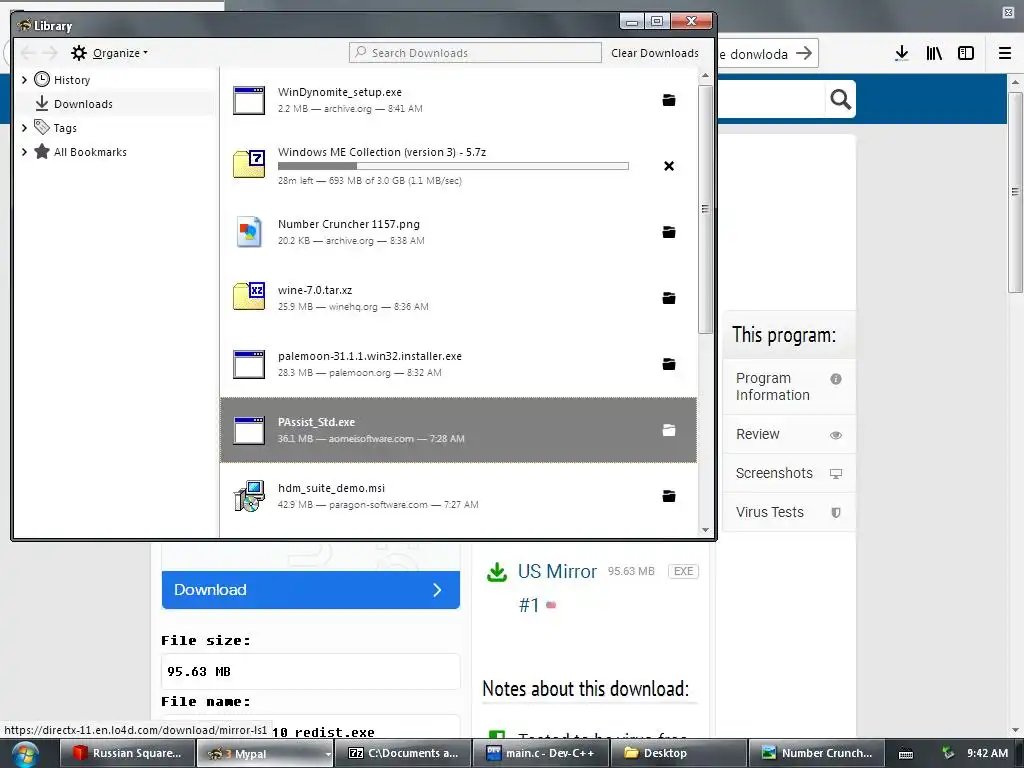The image size is (1024, 768).
Task: Select the PAssist_Std.exe download row
Action: point(458,430)
